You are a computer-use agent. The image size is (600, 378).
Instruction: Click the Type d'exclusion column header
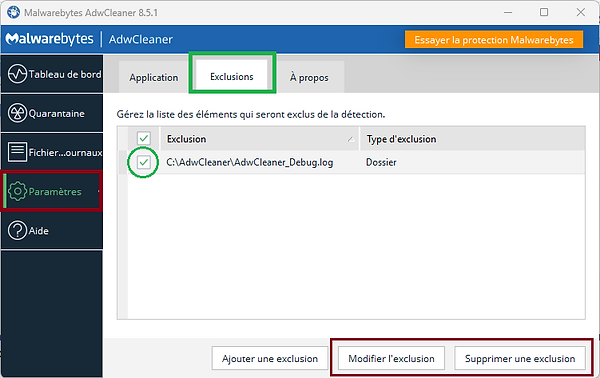(401, 139)
